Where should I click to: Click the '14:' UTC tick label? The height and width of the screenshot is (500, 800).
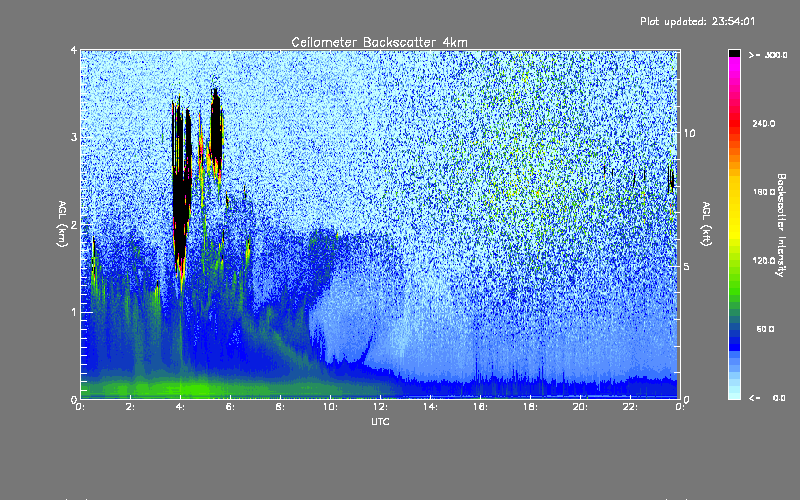coord(430,407)
